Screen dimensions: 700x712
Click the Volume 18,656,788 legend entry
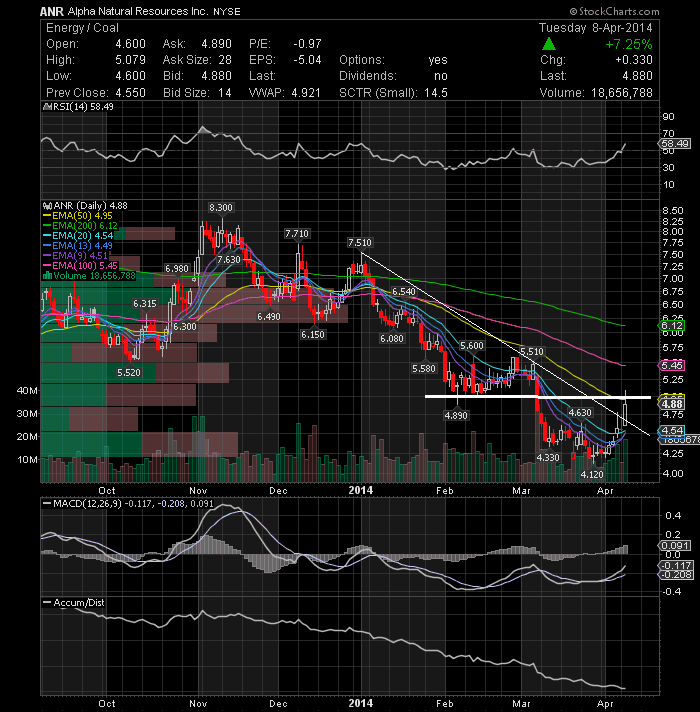tap(89, 276)
